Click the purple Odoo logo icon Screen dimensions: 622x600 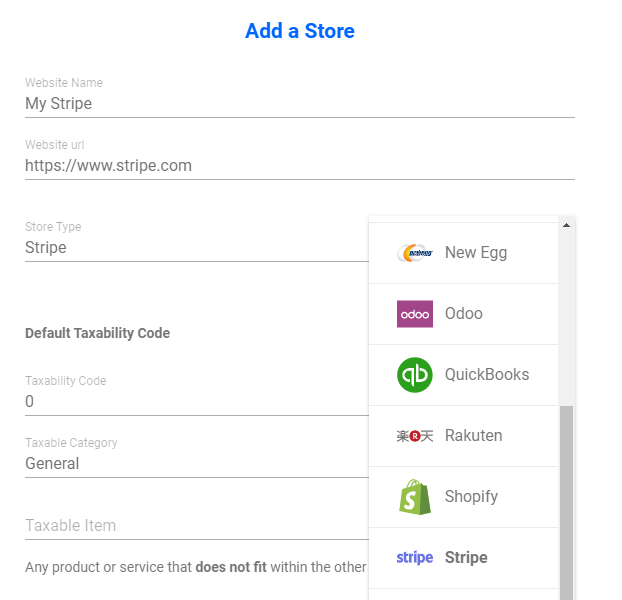415,314
